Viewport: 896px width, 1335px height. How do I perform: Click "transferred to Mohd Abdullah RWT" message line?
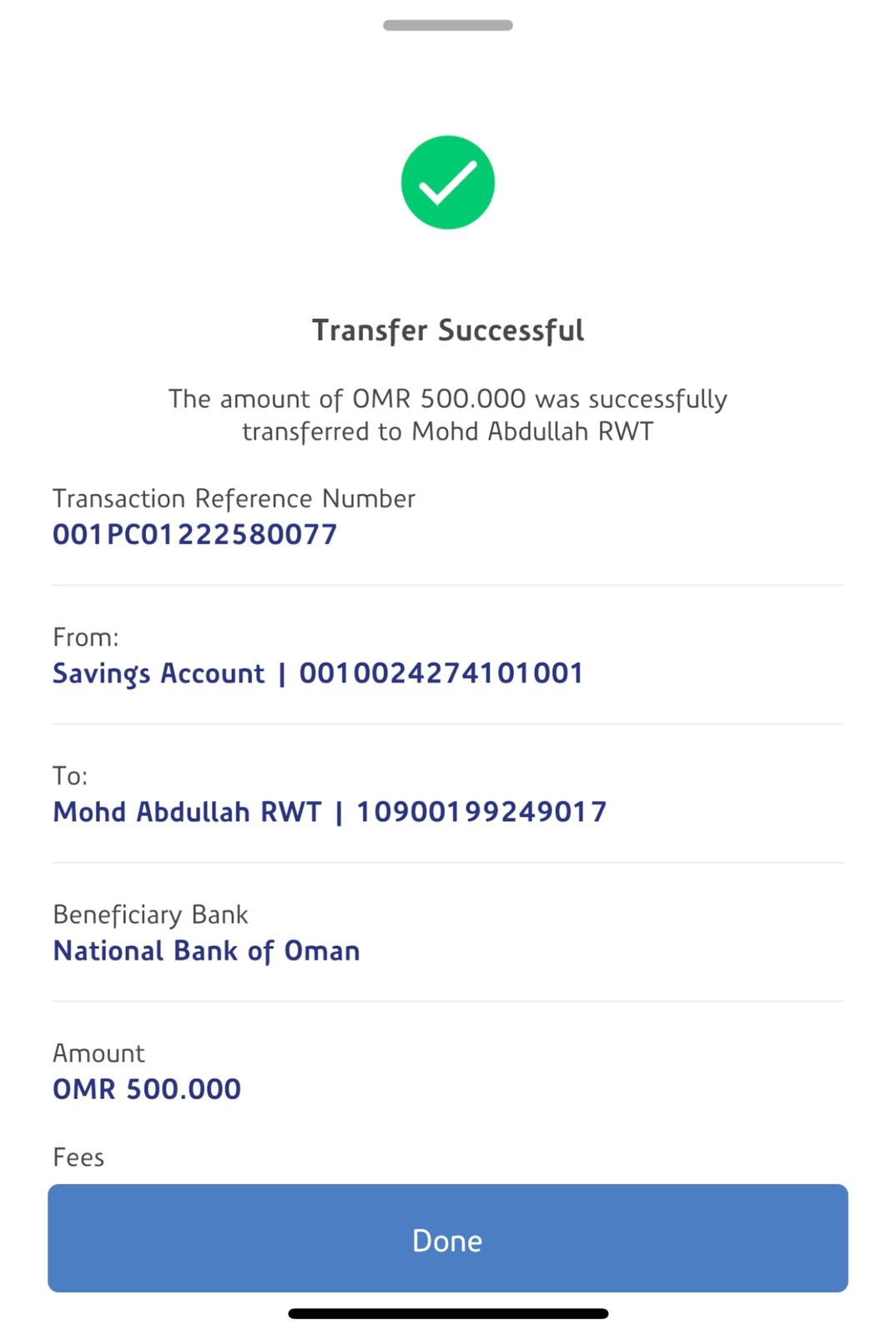(448, 431)
